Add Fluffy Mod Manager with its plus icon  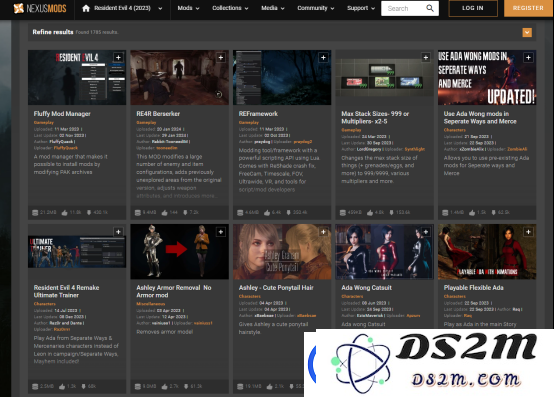coord(118,57)
